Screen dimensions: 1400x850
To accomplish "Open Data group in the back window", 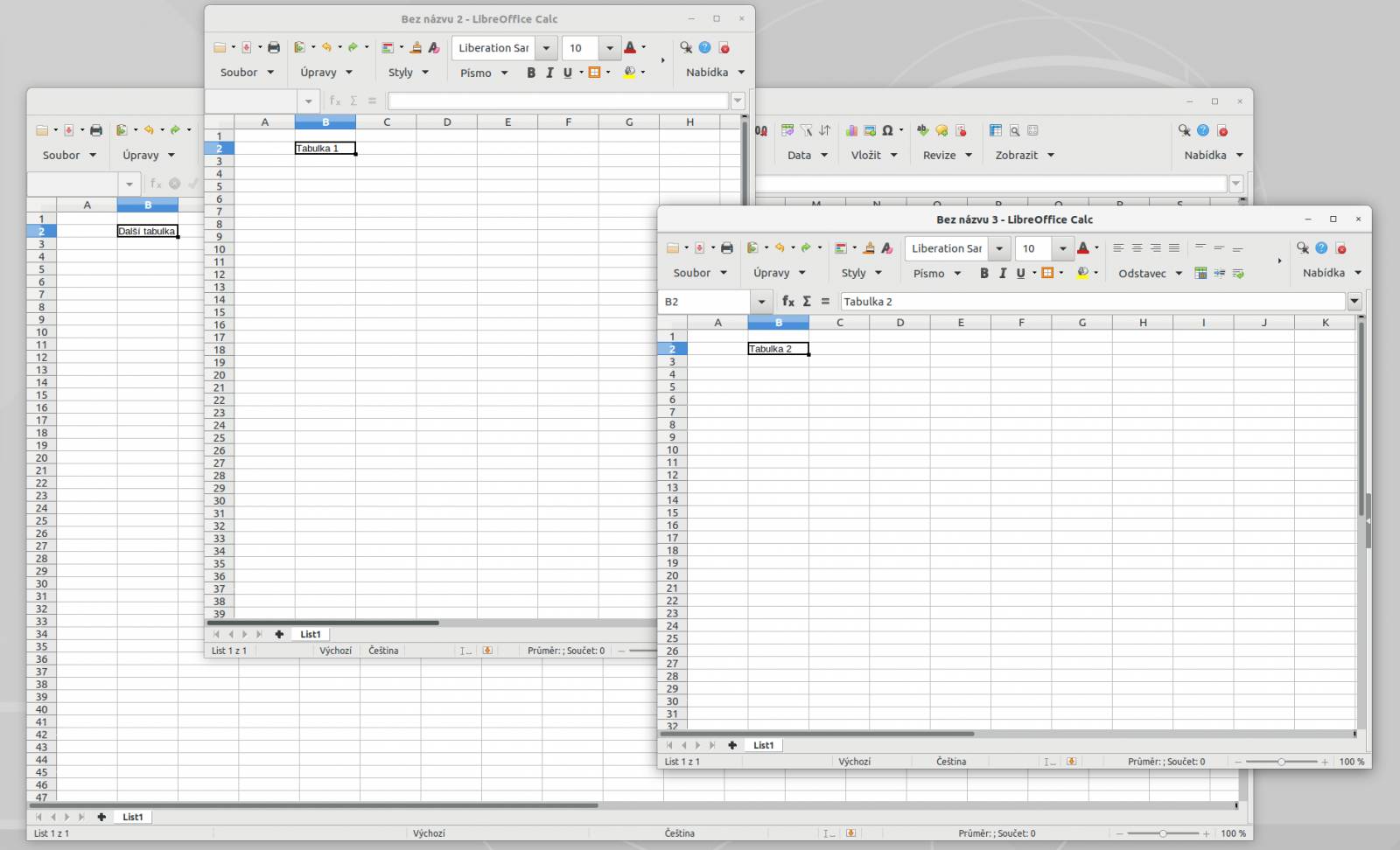I will coord(808,155).
